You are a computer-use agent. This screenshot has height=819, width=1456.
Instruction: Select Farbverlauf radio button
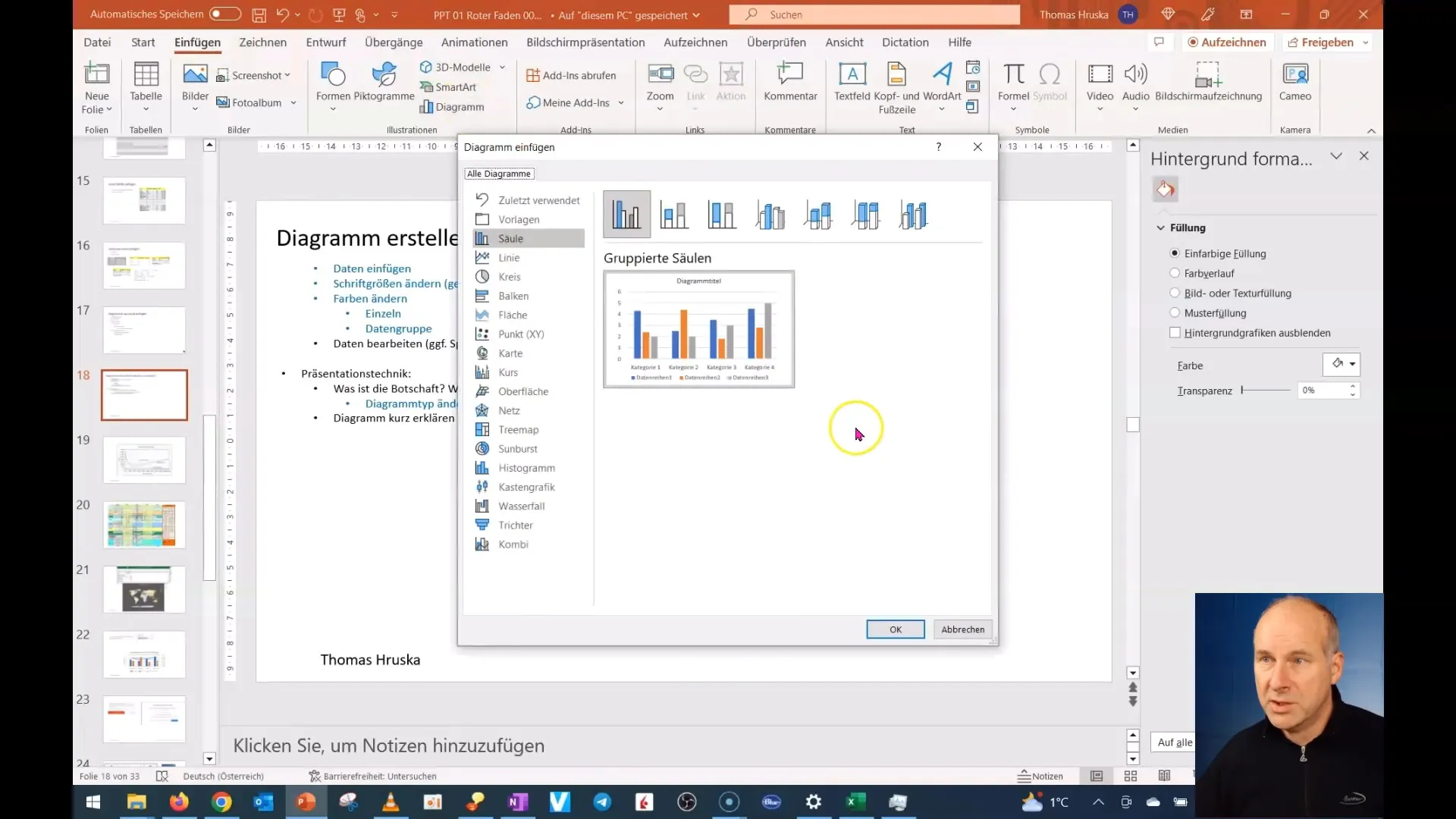point(1175,273)
